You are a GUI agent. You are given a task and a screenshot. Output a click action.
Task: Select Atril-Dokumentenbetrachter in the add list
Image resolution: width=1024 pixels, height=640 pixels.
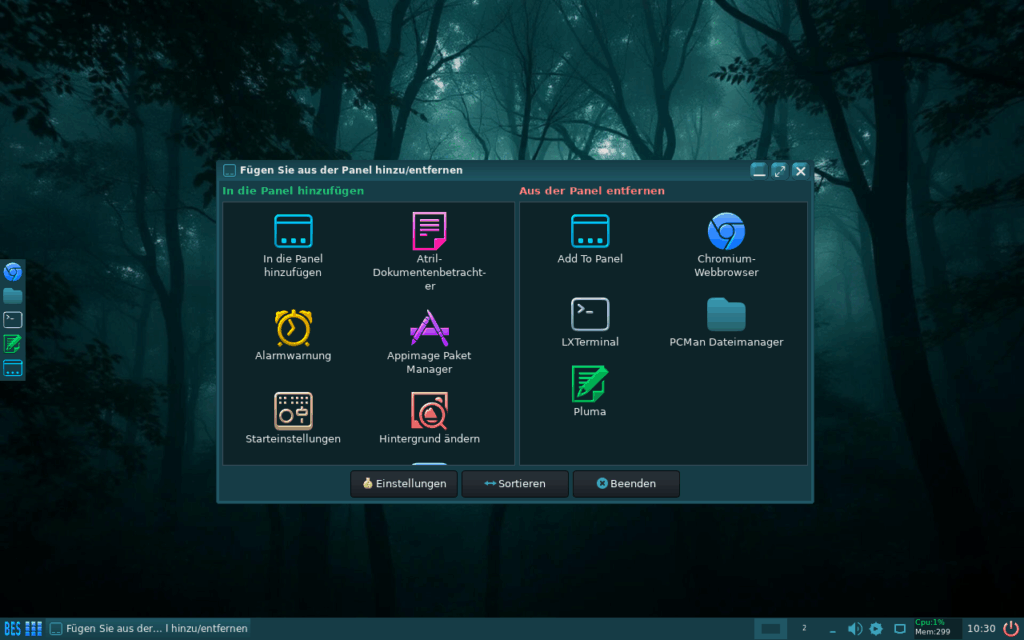coord(429,232)
